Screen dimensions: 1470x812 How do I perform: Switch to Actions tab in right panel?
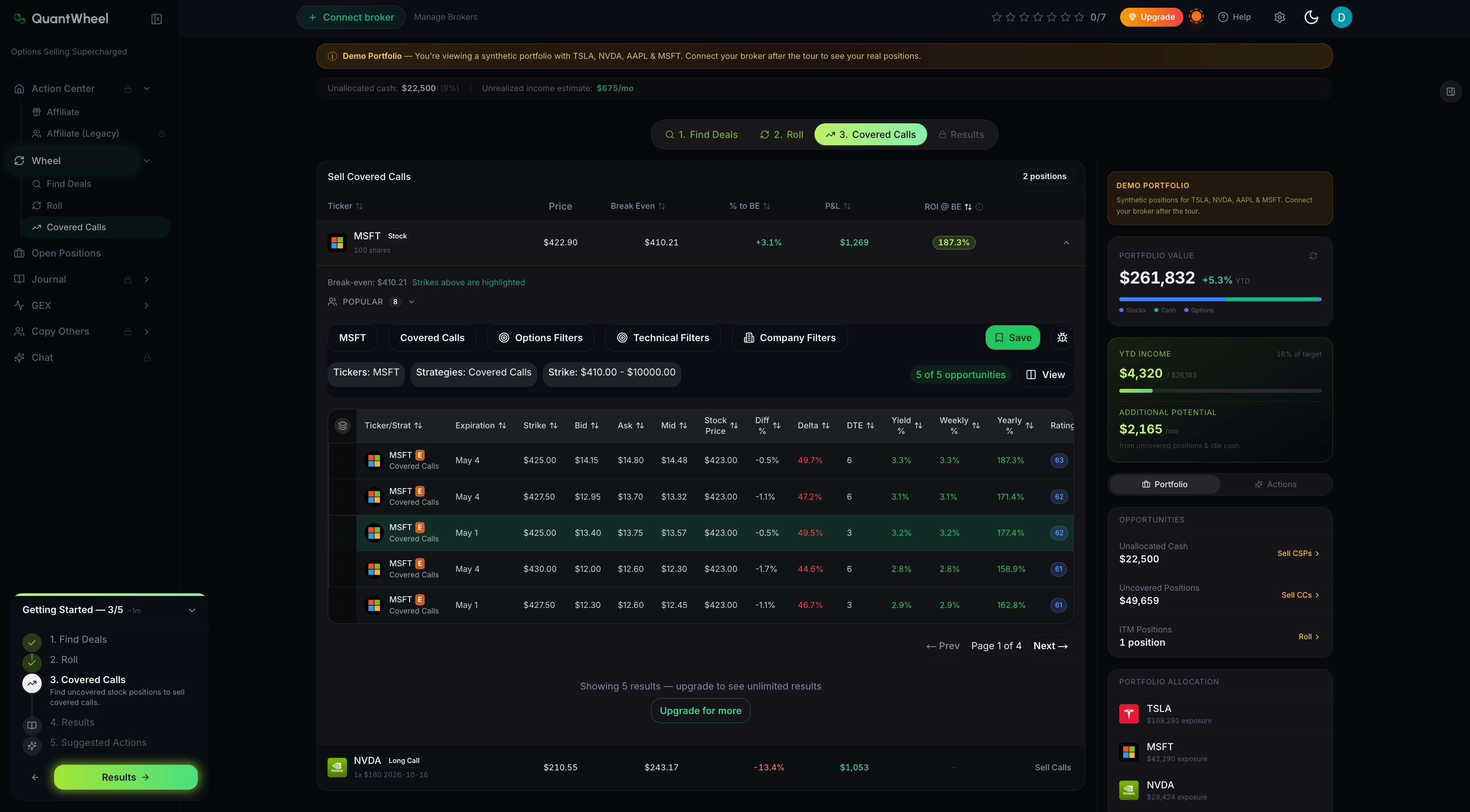(x=1275, y=484)
